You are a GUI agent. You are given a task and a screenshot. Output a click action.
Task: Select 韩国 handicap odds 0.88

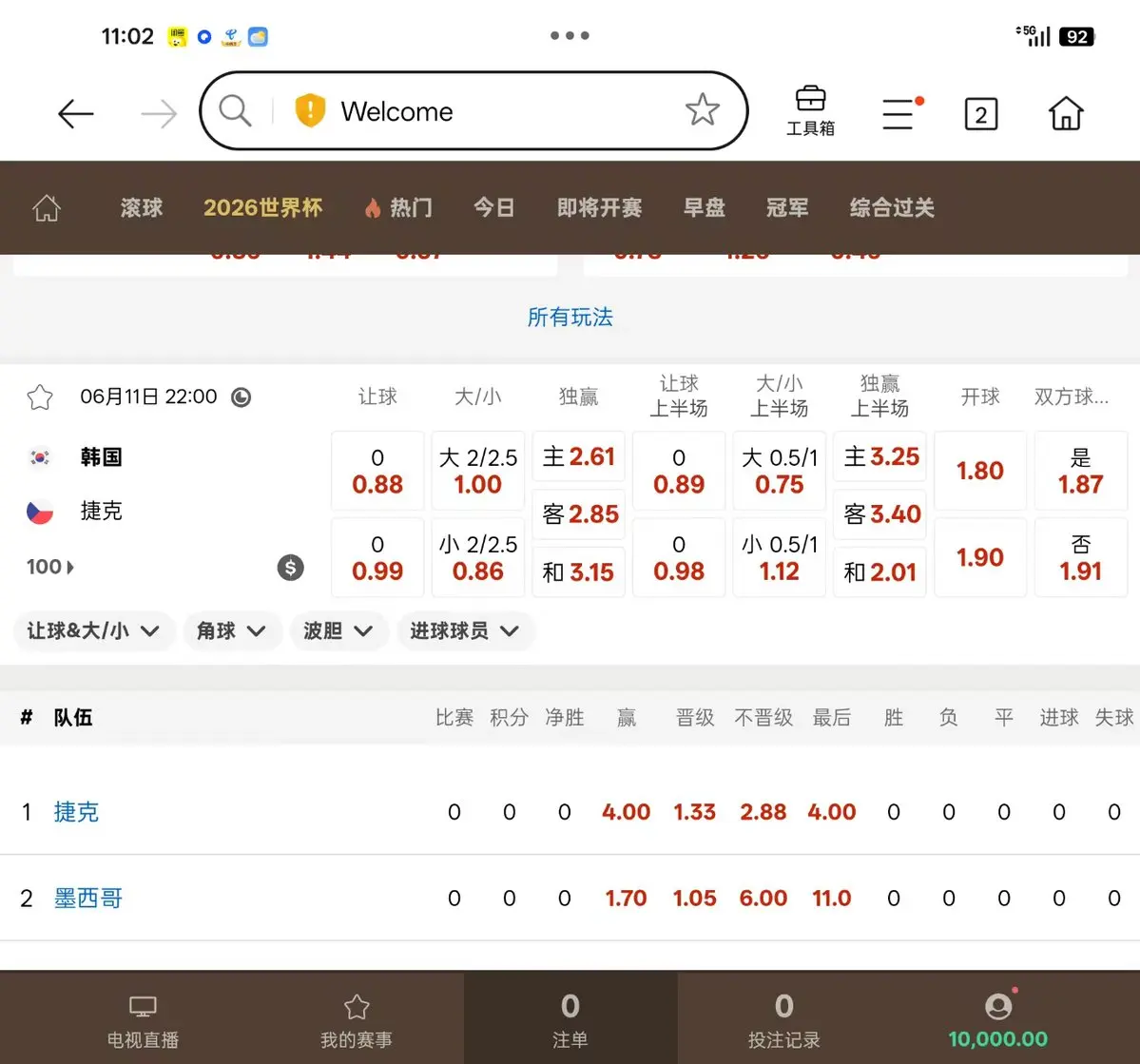(377, 471)
